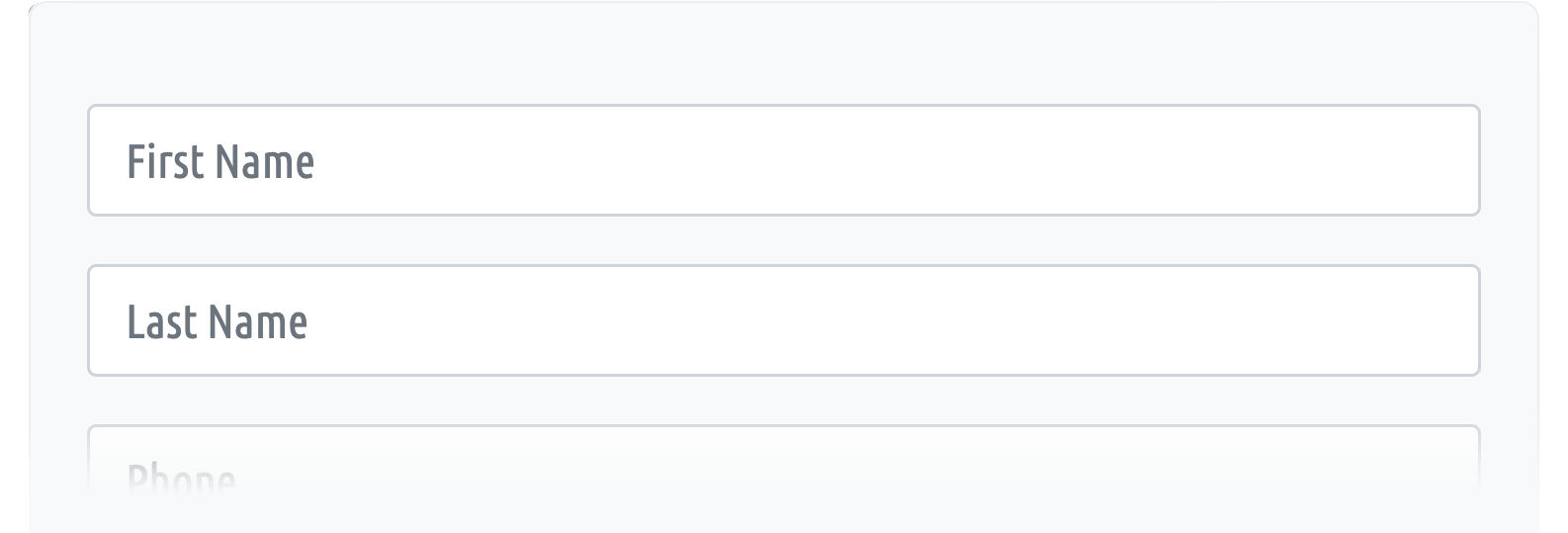This screenshot has width=1568, height=533.
Task: Click the "Last Name" placeholder text
Action: click(x=218, y=322)
